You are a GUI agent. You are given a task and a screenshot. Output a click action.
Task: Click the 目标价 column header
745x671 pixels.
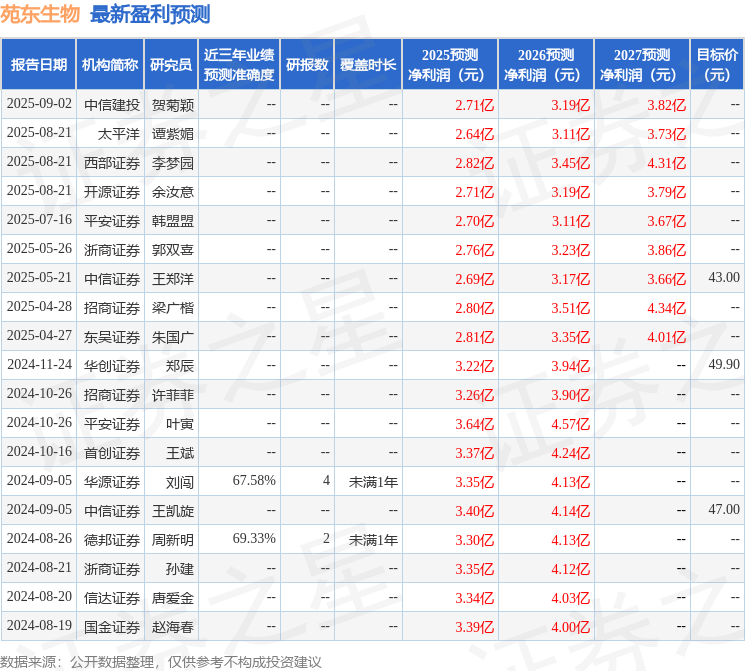[717, 65]
